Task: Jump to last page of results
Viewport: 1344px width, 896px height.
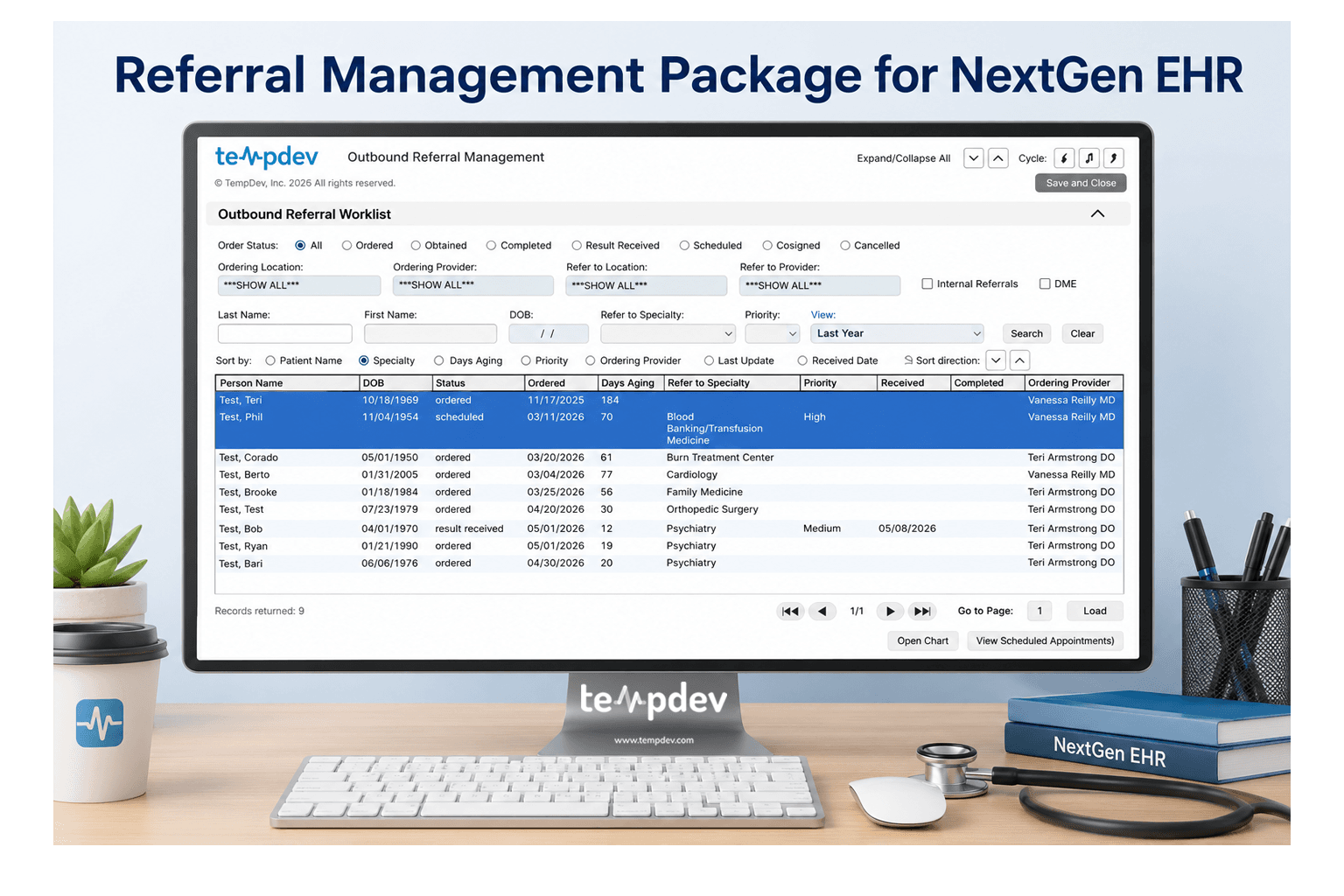Action: 922,612
